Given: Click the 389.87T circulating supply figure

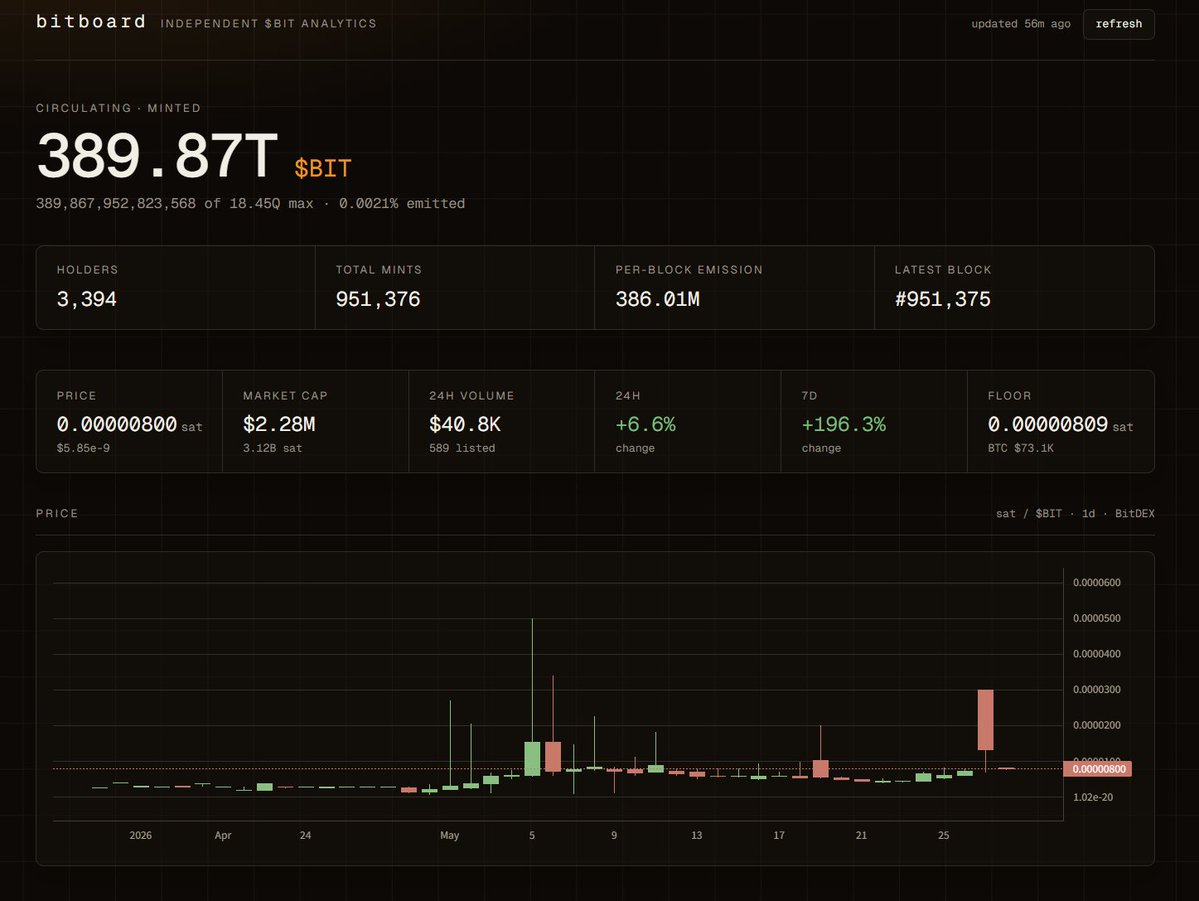Looking at the screenshot, I should click(x=157, y=156).
